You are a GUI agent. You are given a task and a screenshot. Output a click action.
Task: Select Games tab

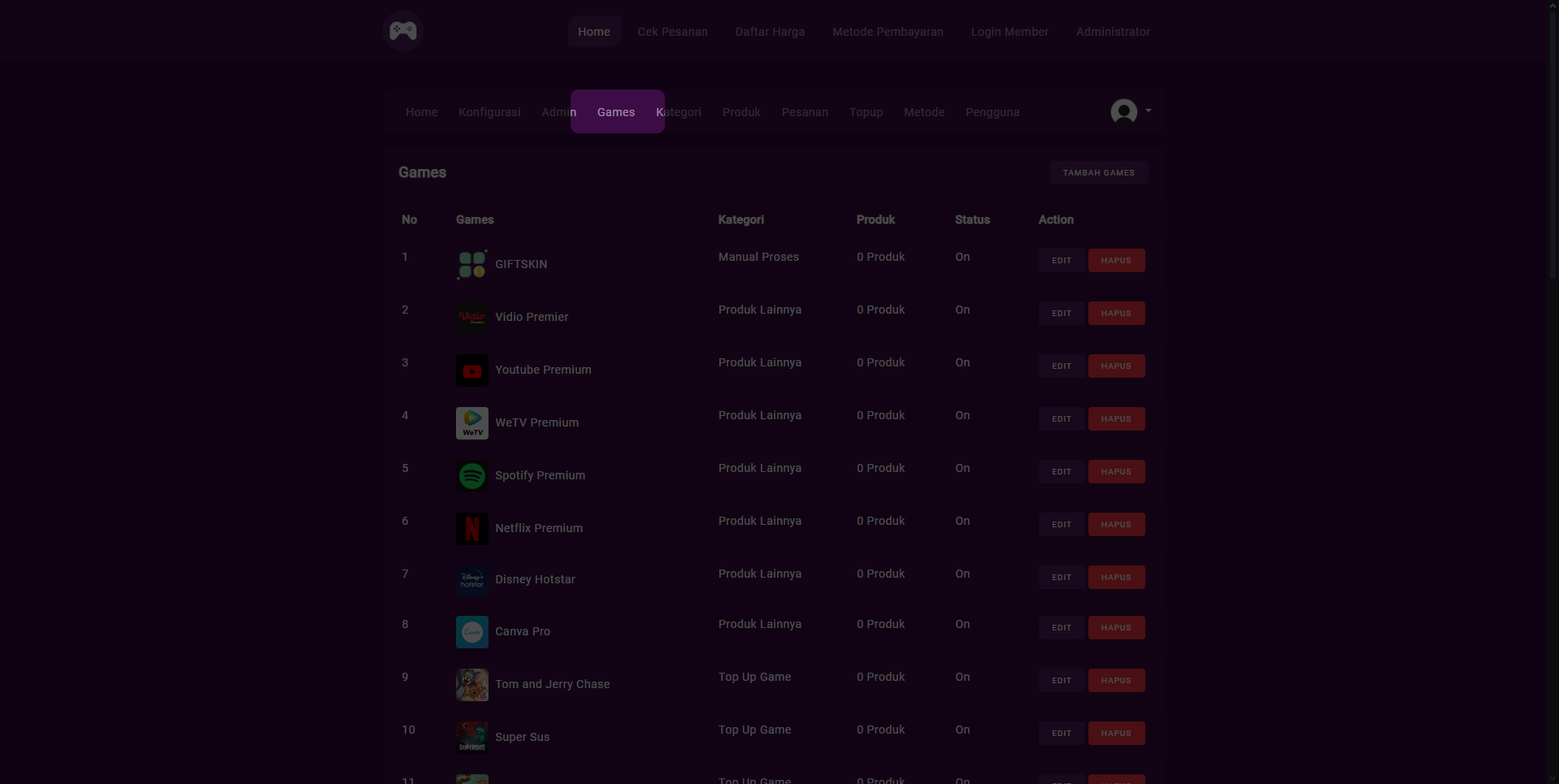(617, 111)
